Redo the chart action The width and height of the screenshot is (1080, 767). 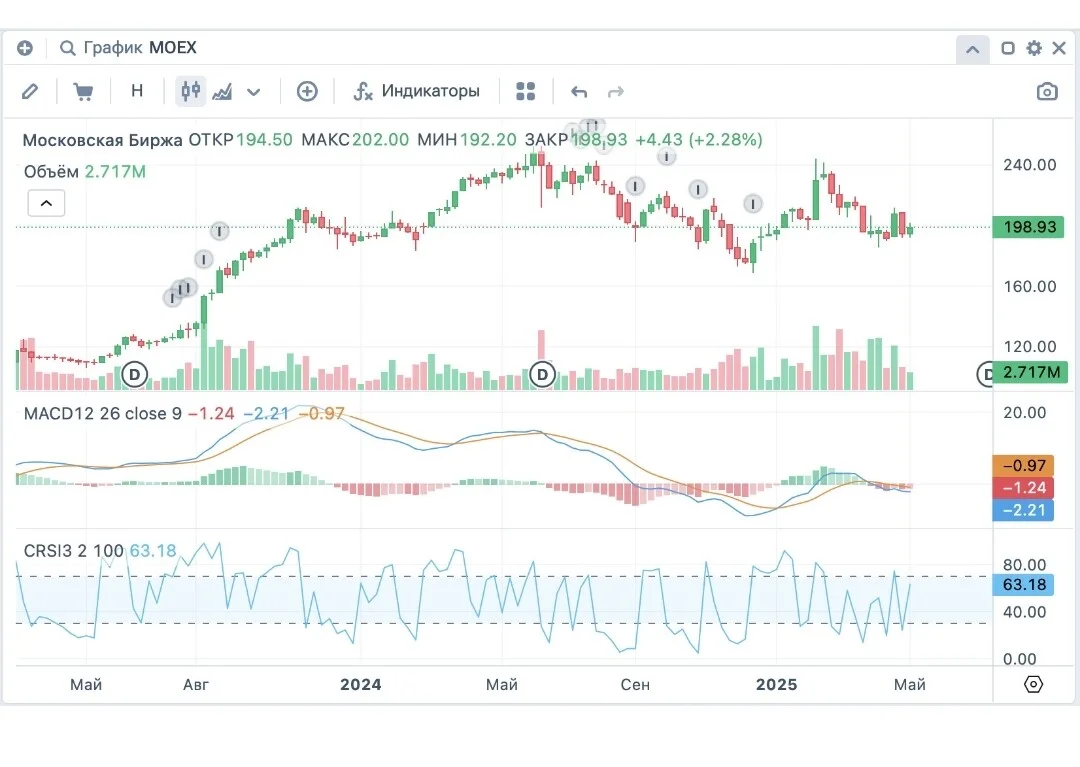616,92
